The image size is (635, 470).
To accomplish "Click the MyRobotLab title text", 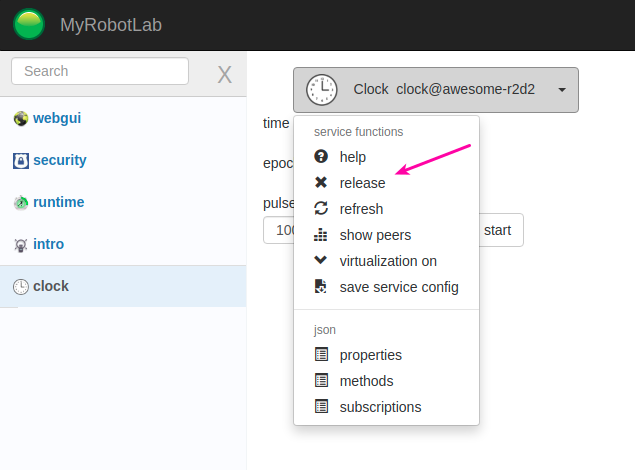I will [111, 25].
